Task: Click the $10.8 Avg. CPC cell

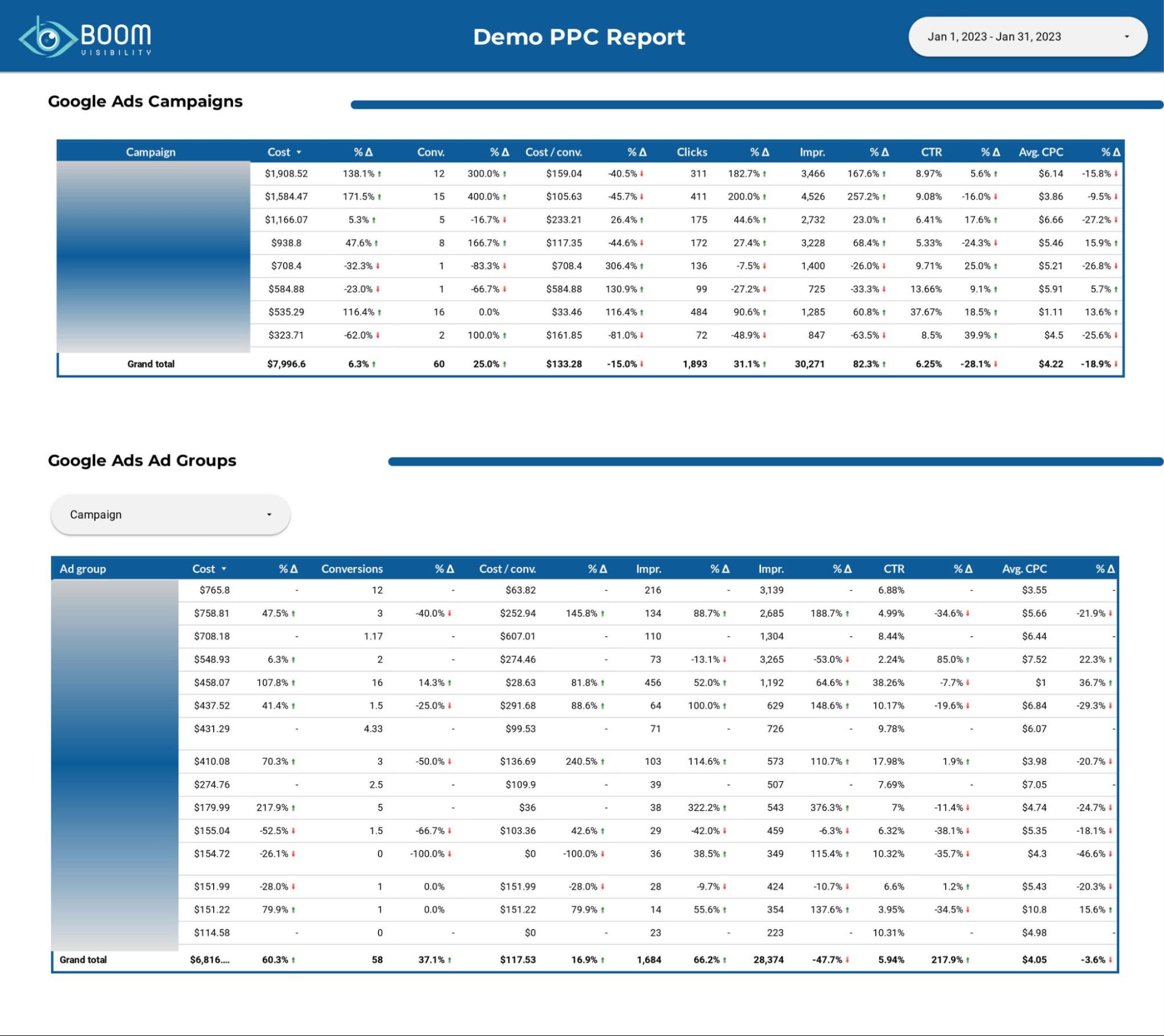Action: point(1034,909)
